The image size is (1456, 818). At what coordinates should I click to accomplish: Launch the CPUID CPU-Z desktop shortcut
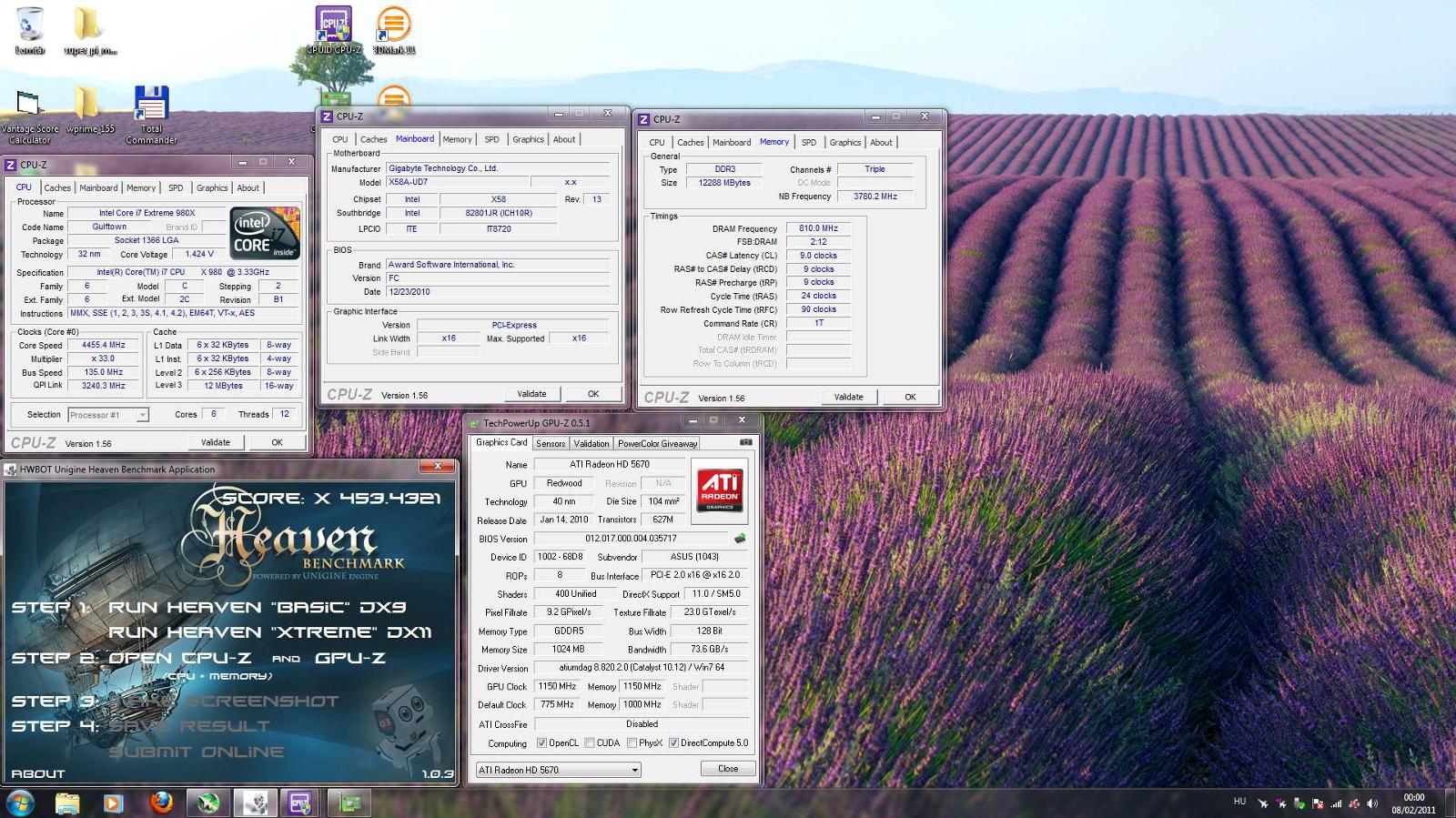[334, 30]
